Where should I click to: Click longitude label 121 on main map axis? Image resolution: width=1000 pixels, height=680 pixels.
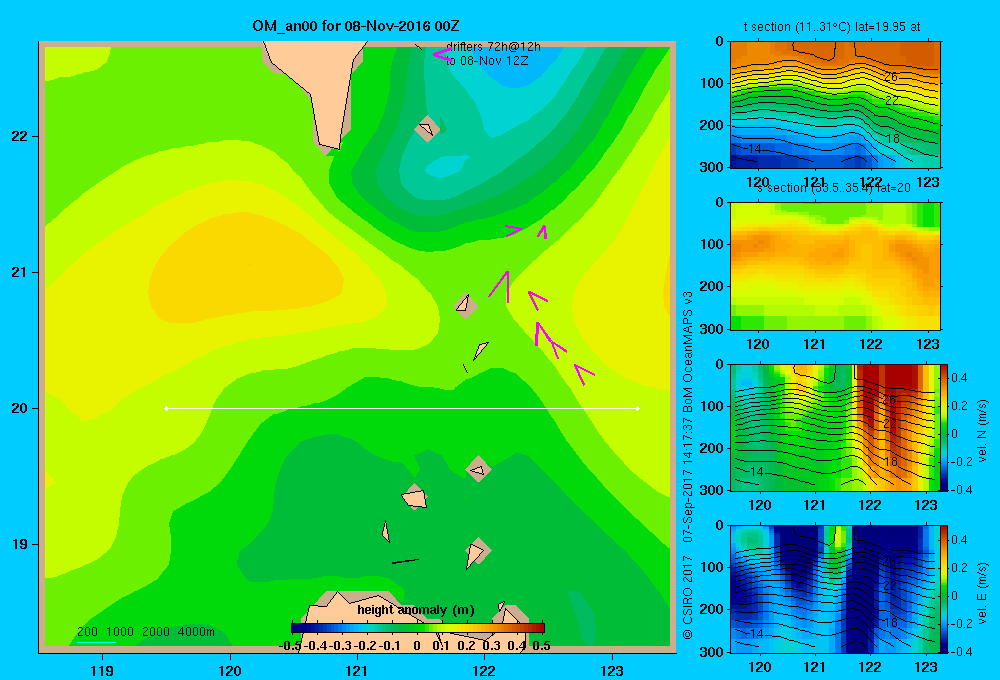[357, 670]
